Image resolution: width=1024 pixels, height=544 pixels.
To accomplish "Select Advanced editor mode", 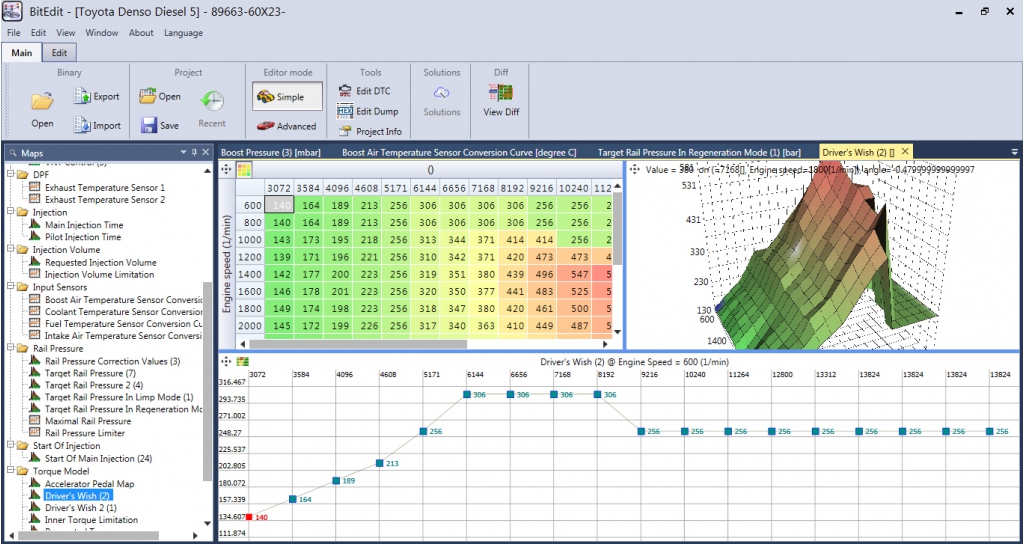I will [x=286, y=126].
